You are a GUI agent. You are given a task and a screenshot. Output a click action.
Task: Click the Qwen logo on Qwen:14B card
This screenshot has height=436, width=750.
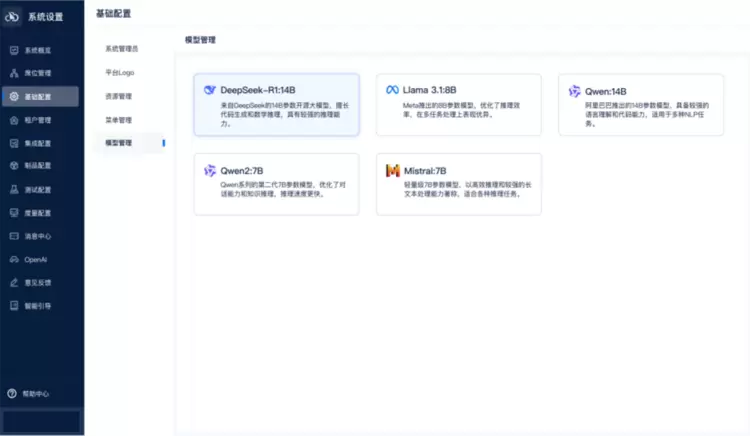(x=574, y=91)
